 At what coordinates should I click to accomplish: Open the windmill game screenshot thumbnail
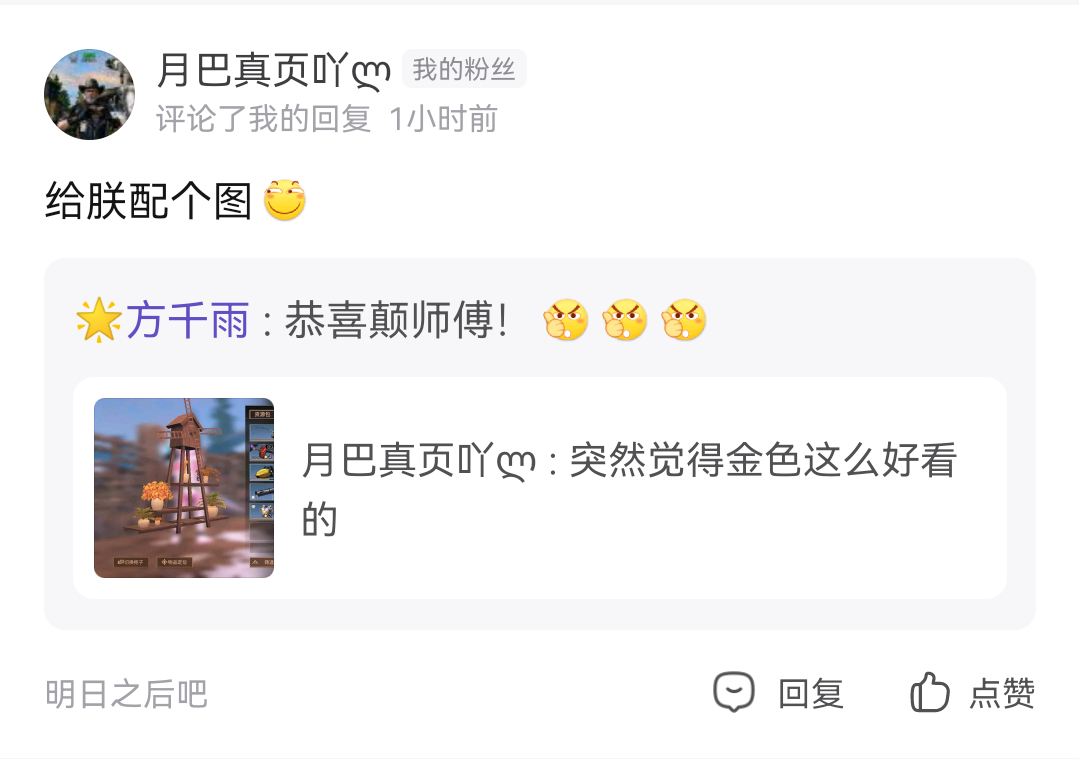[184, 488]
